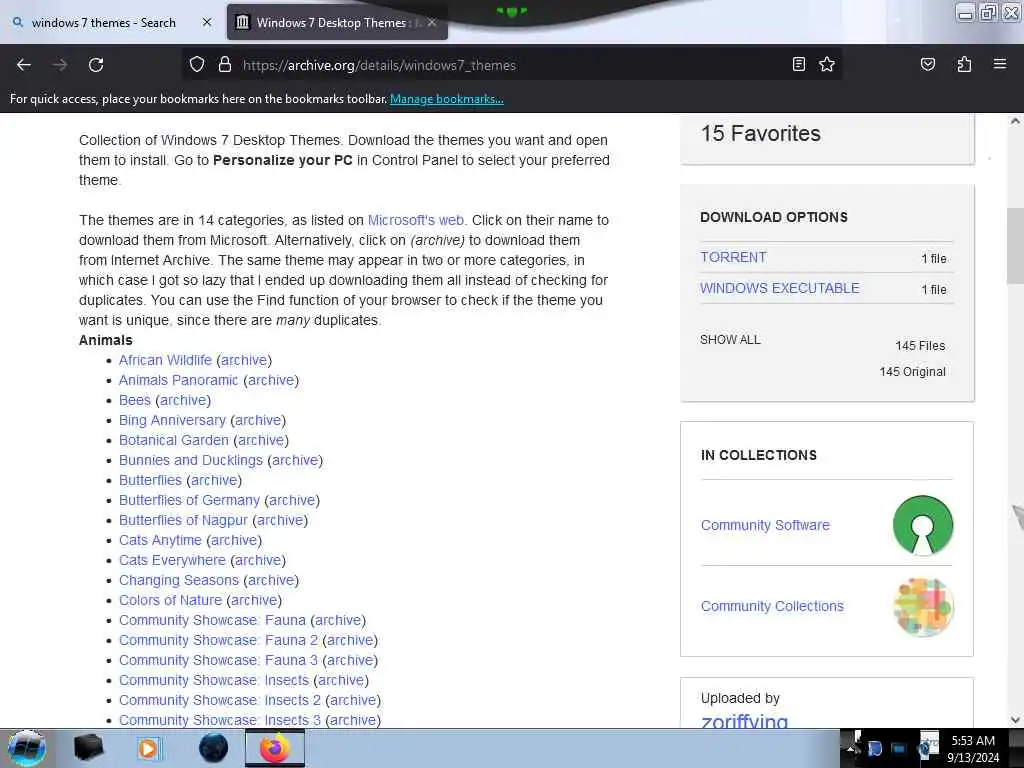Click the Community Software green keyhole logo
This screenshot has width=1024, height=768.
tap(923, 526)
